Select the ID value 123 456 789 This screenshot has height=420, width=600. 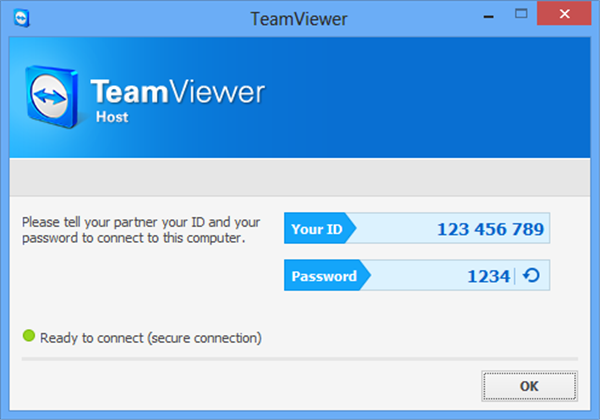coord(490,229)
